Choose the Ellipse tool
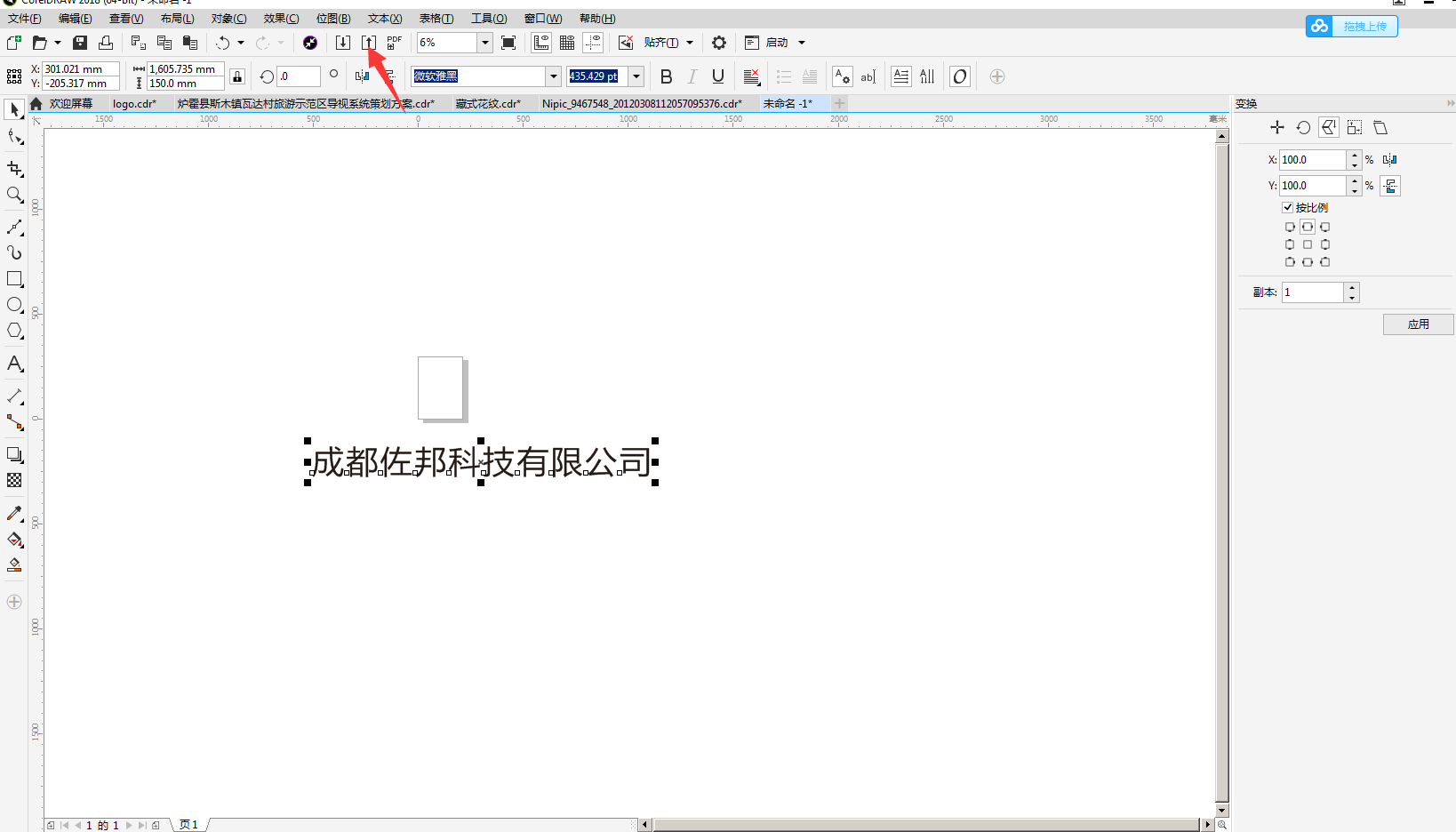Screen dimensions: 1456x832 (x=14, y=305)
